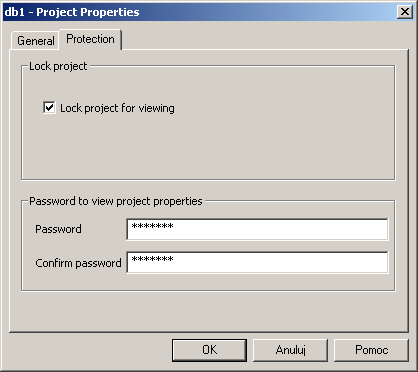418x372 pixels.
Task: Switch to the General tab
Action: pos(35,41)
